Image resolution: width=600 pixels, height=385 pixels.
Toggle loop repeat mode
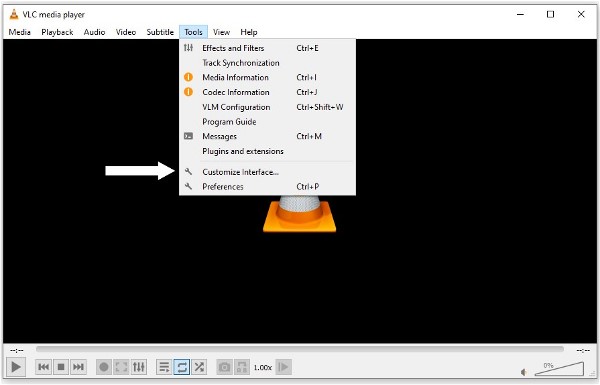pos(182,367)
